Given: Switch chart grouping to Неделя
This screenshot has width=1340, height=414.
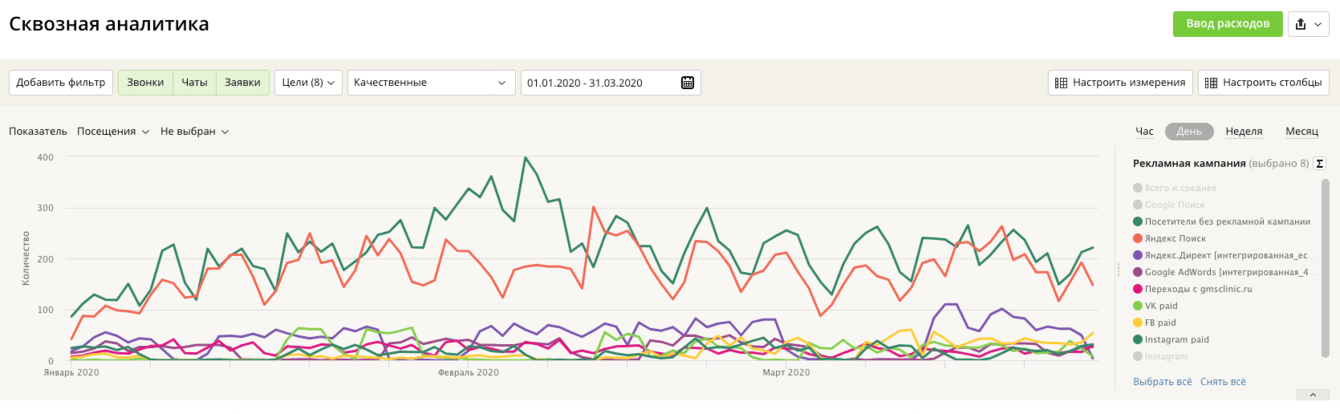Looking at the screenshot, I should [1243, 132].
